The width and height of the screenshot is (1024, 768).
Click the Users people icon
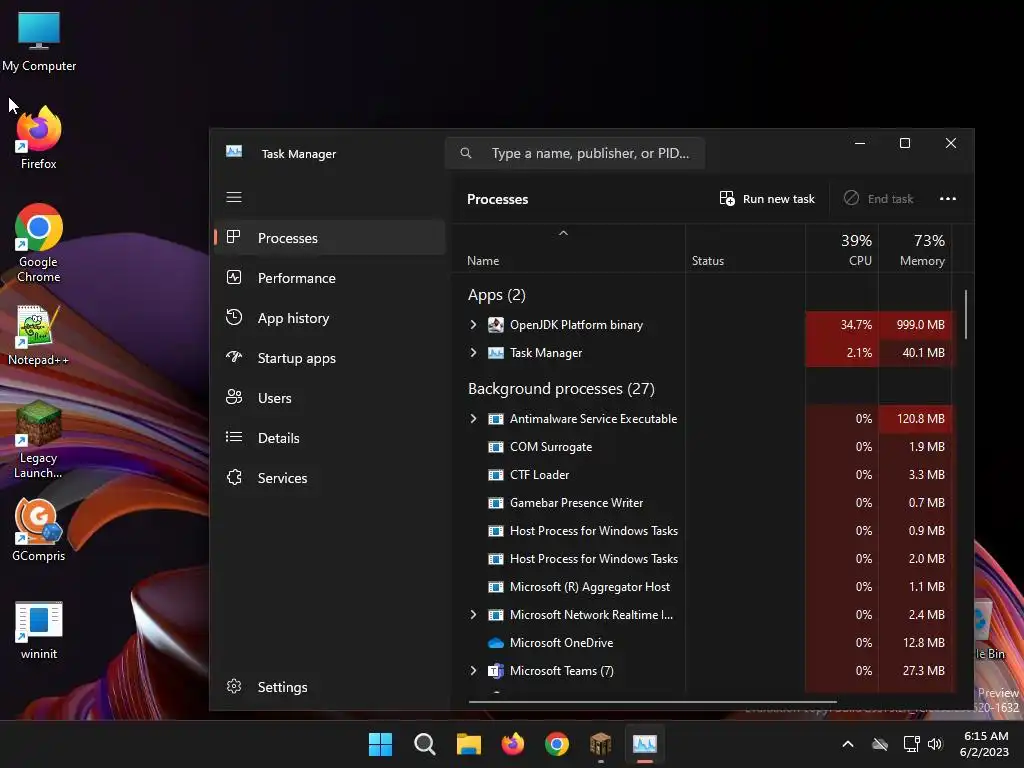[x=234, y=397]
